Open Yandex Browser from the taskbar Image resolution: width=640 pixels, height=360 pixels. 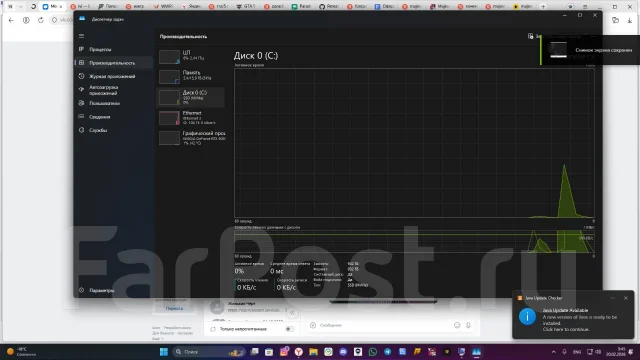299,352
